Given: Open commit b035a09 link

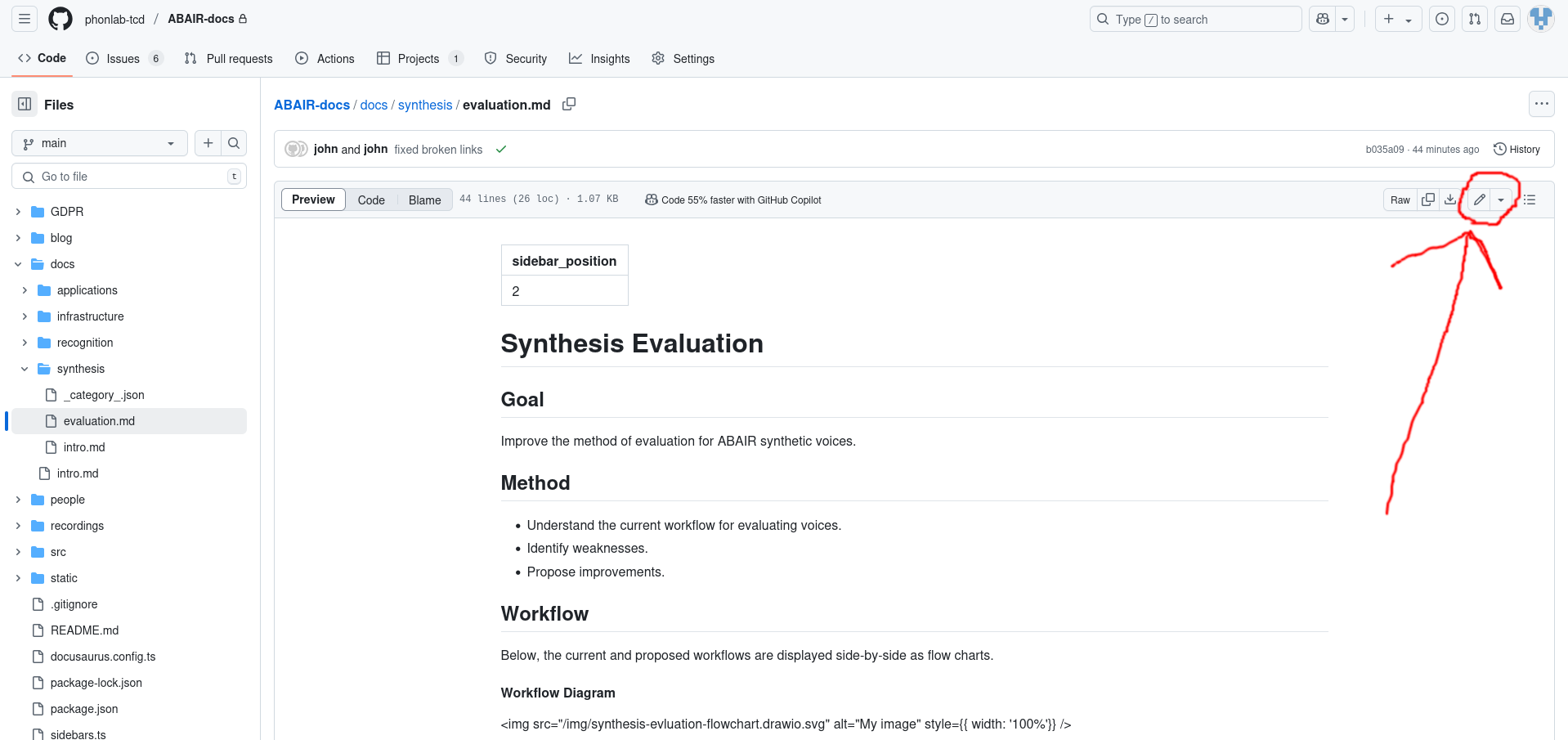Looking at the screenshot, I should click(1384, 150).
